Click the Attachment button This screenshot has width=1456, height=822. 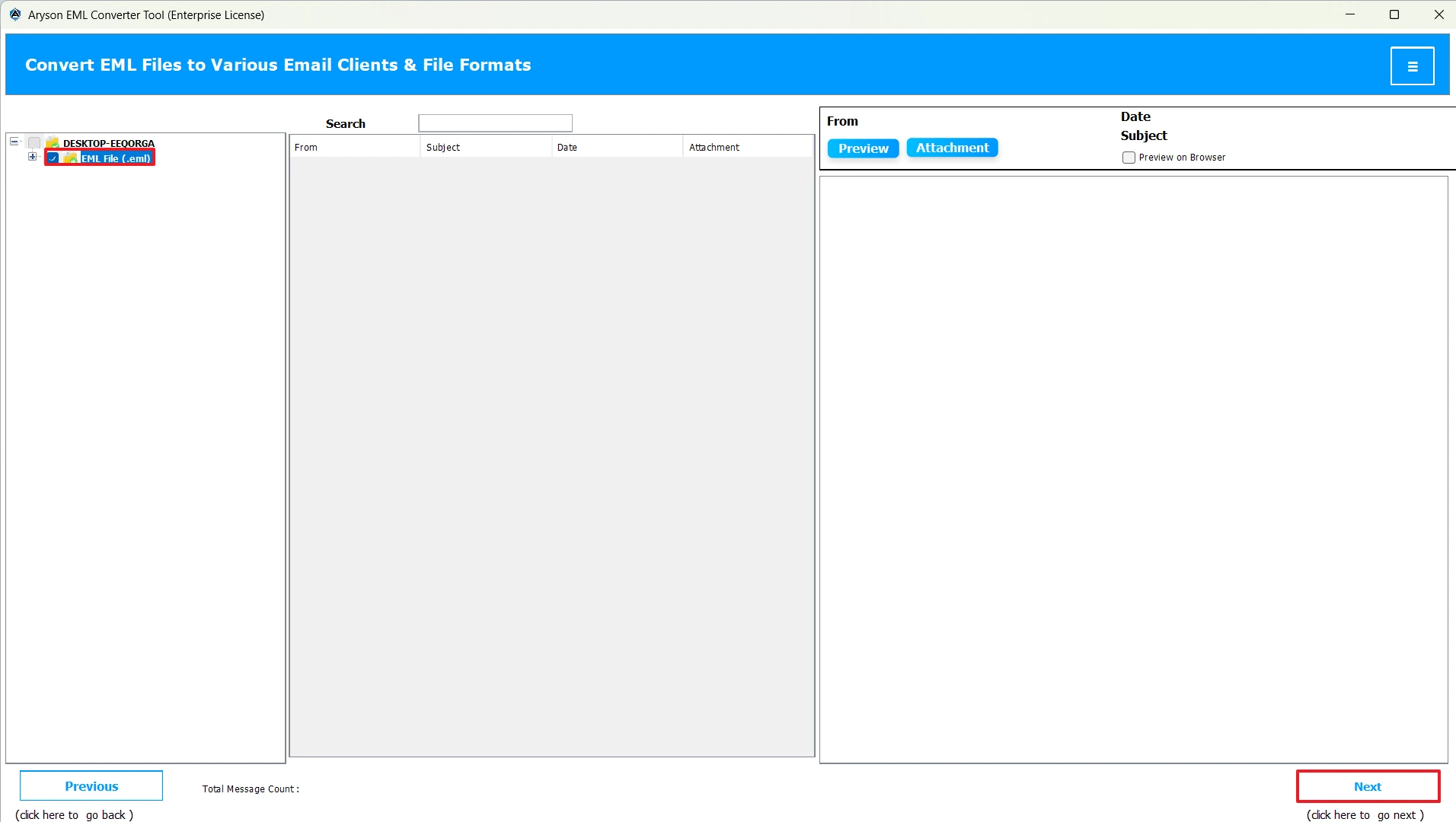952,148
